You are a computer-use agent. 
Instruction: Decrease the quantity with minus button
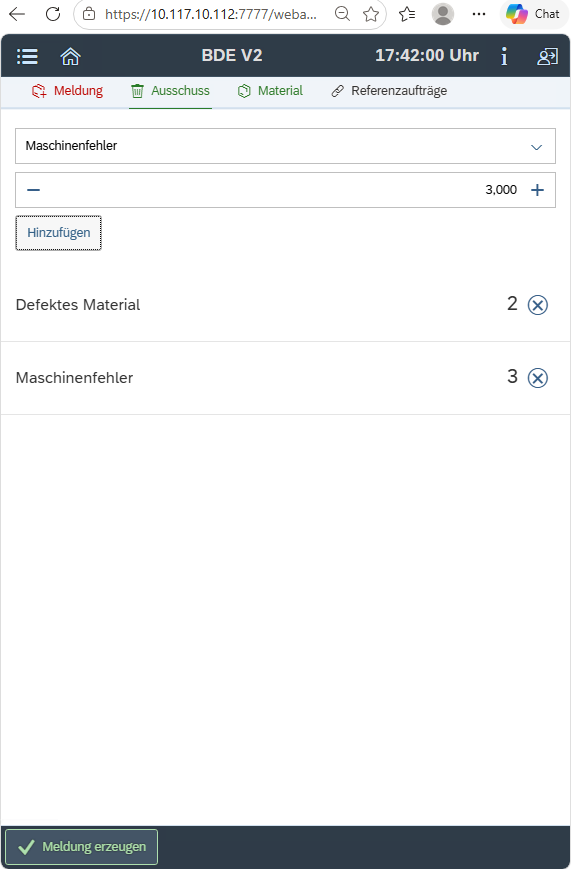pos(33,190)
